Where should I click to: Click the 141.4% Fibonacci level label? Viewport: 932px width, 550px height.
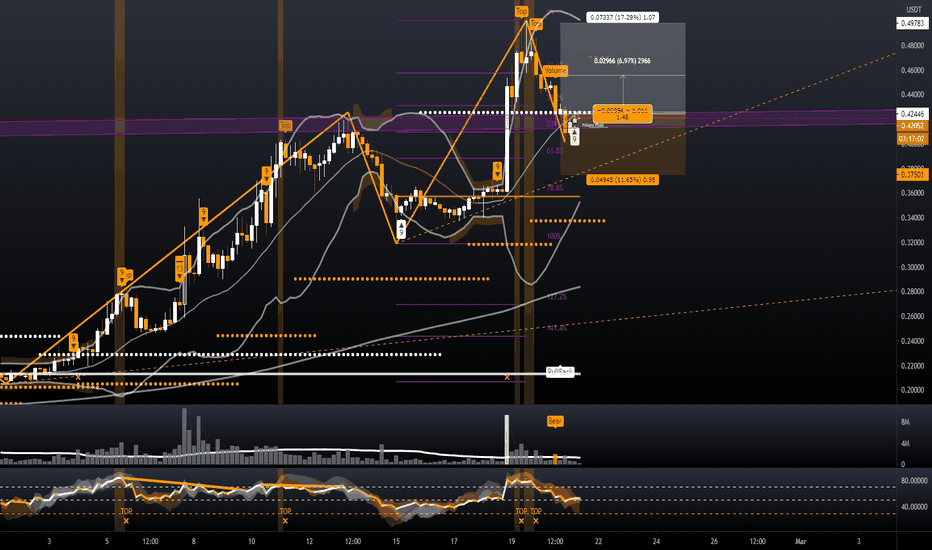click(556, 328)
